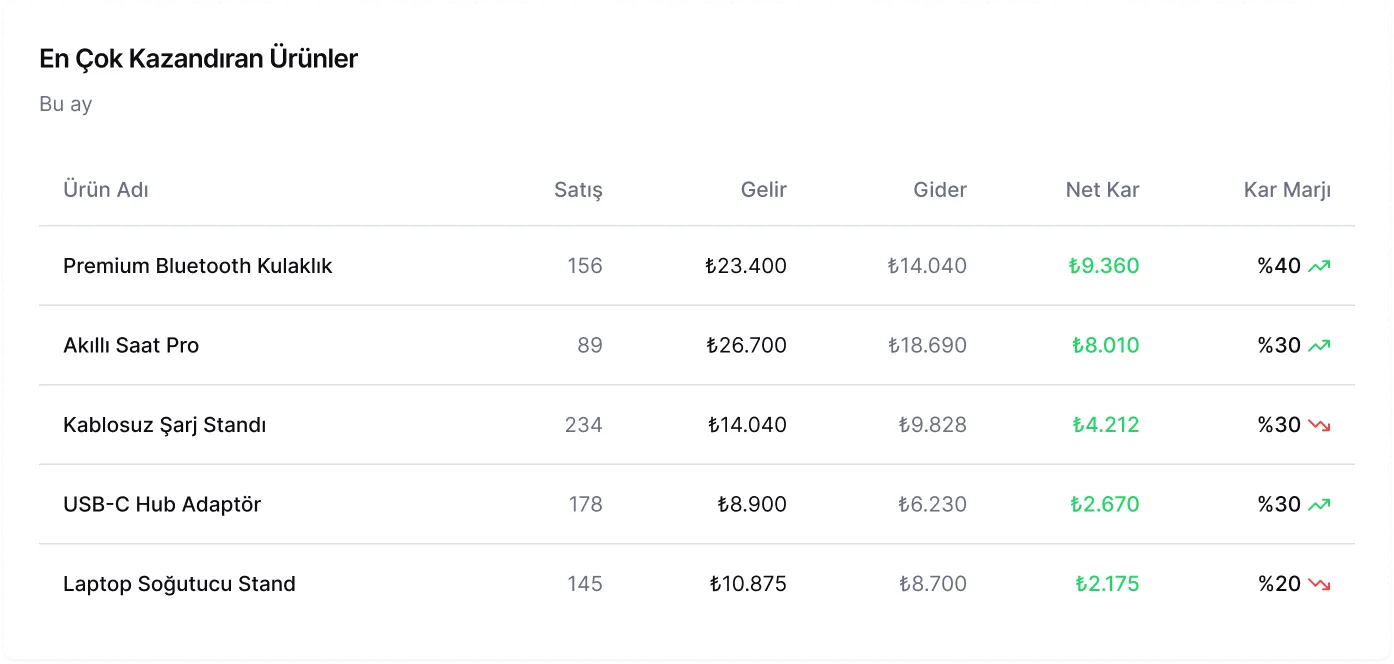Viewport: 1394px width, 664px height.
Task: Open the Laptop Soğutucu Stand product
Action: 179,584
